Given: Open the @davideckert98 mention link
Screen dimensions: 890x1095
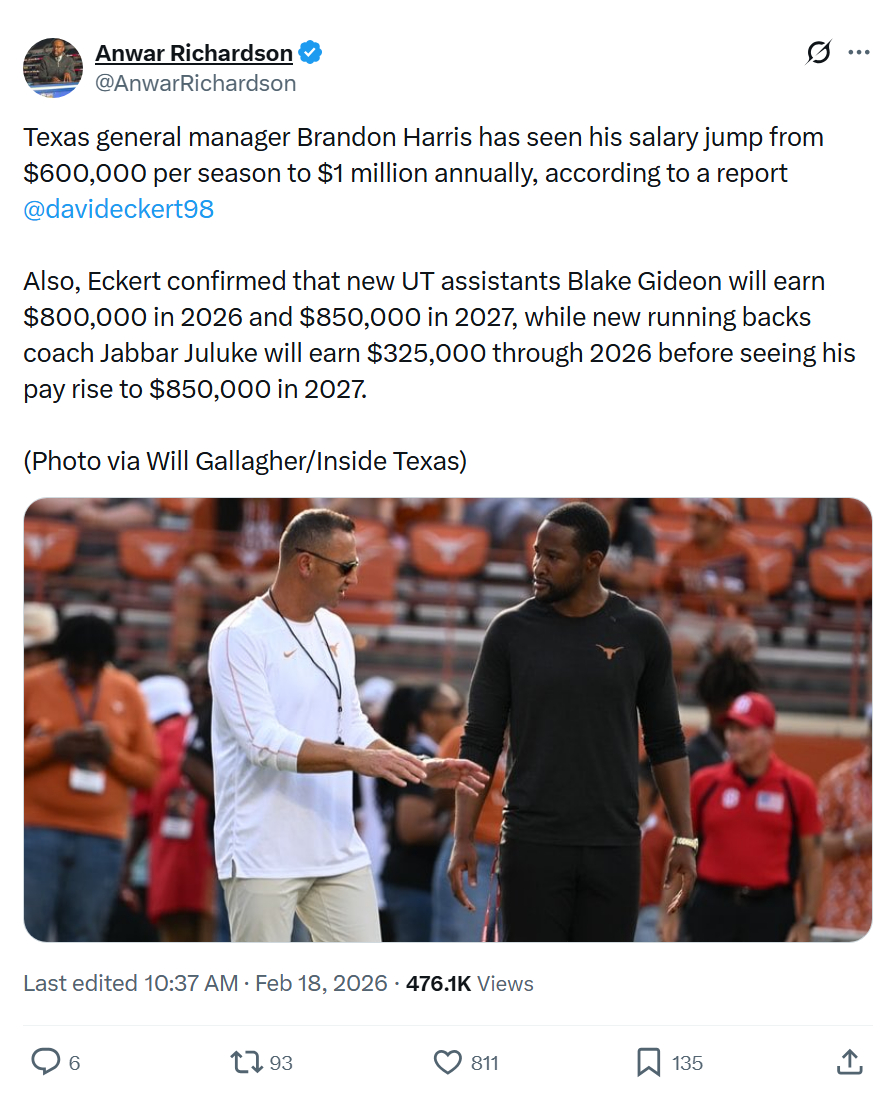Looking at the screenshot, I should (x=118, y=209).
